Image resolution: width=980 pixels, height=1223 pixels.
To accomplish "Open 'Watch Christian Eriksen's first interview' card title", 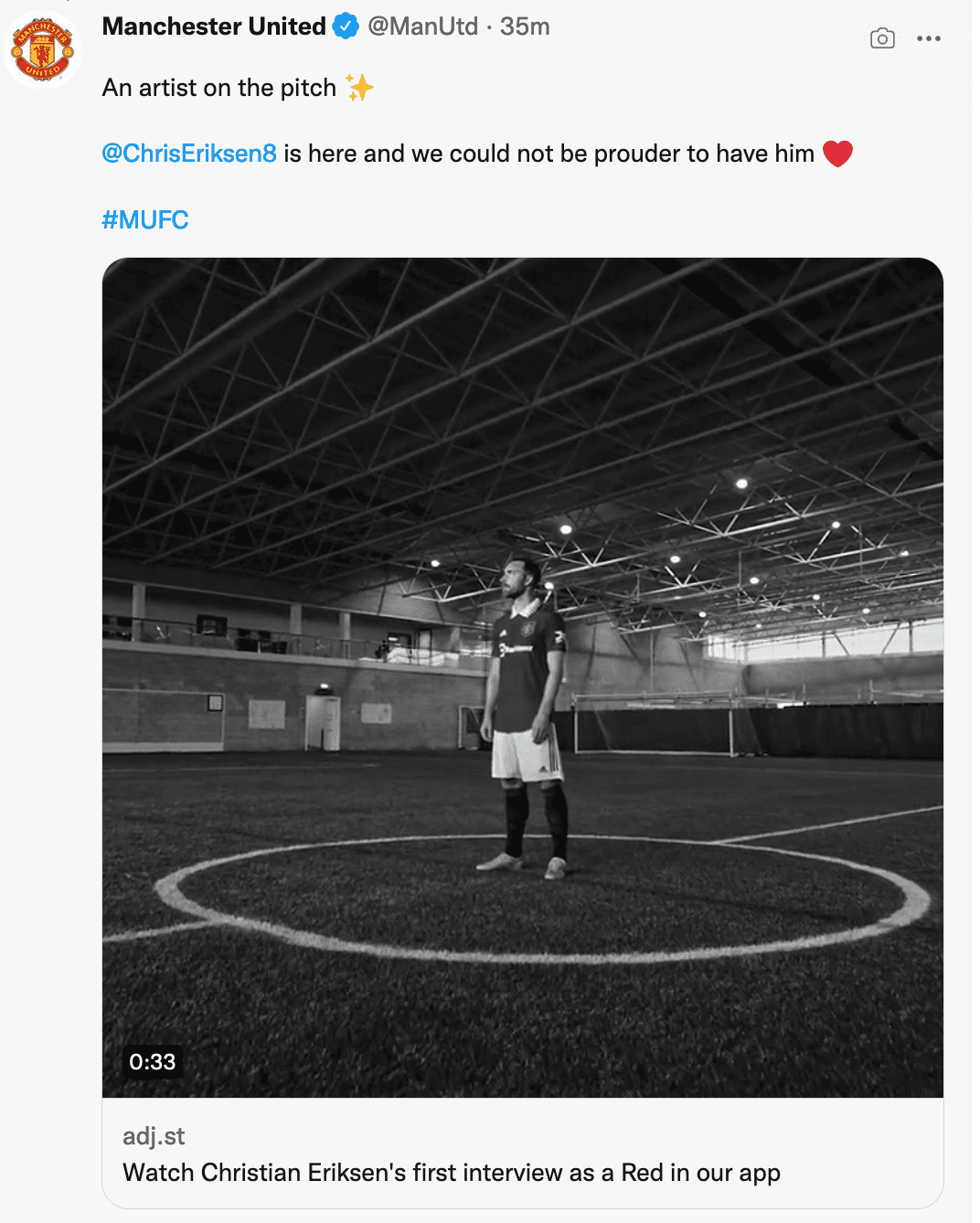I will click(452, 1173).
